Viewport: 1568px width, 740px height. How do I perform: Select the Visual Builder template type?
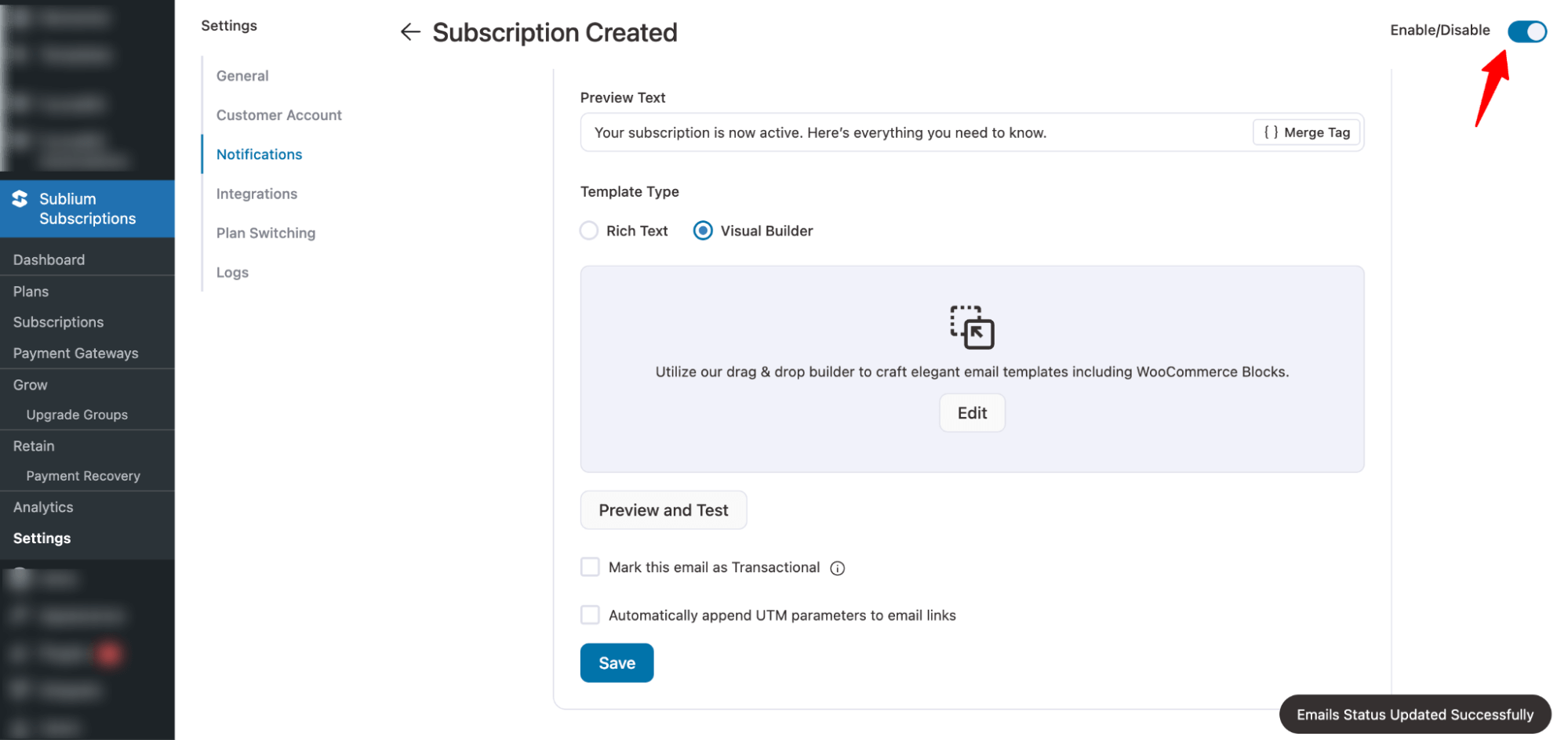[x=702, y=230]
